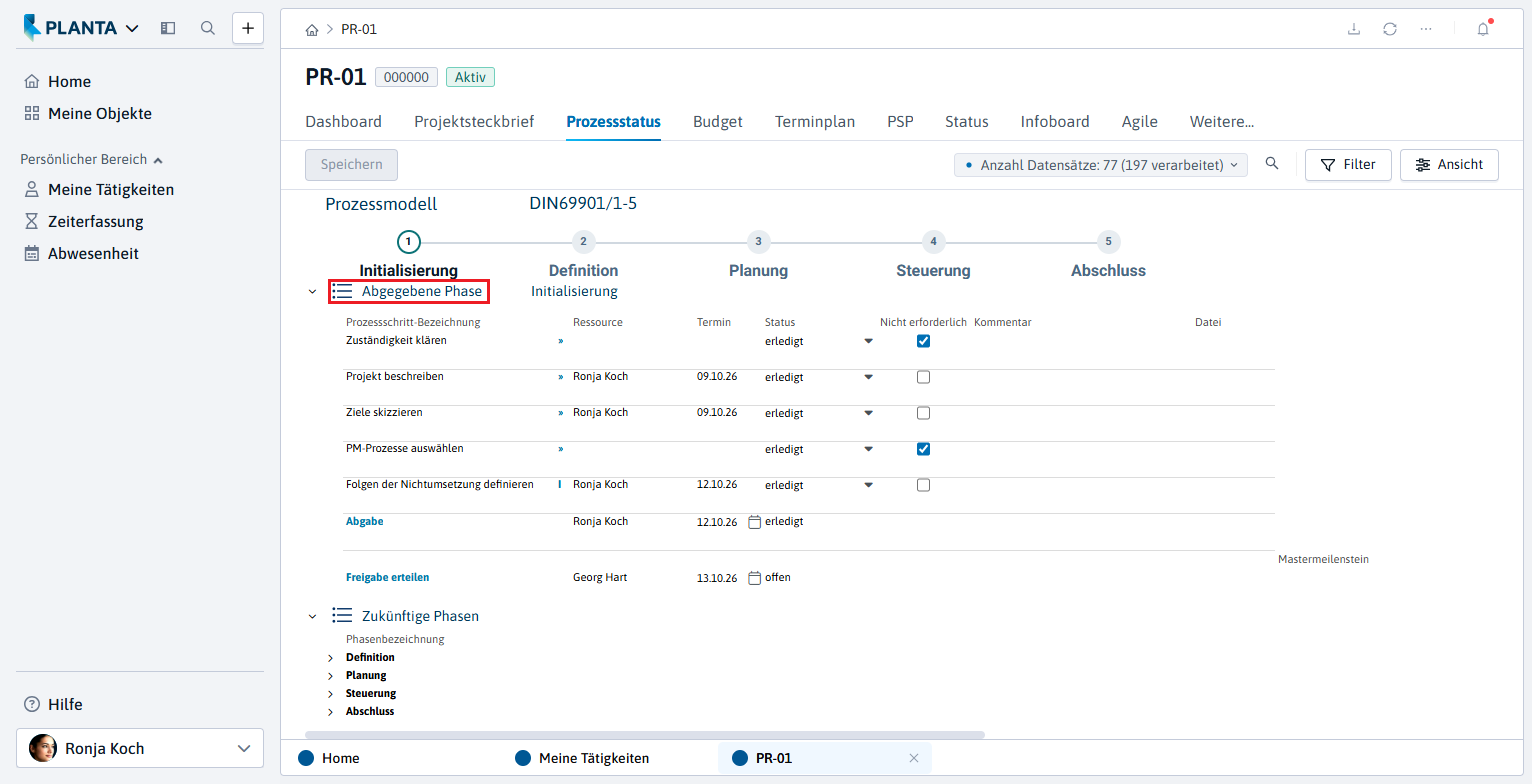The image size is (1532, 784).
Task: Click the list icon beside Zukünftige Phasen
Action: (342, 616)
